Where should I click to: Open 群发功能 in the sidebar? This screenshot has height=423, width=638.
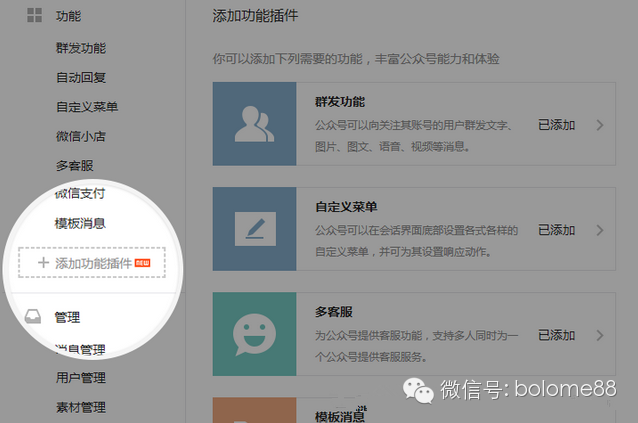81,48
